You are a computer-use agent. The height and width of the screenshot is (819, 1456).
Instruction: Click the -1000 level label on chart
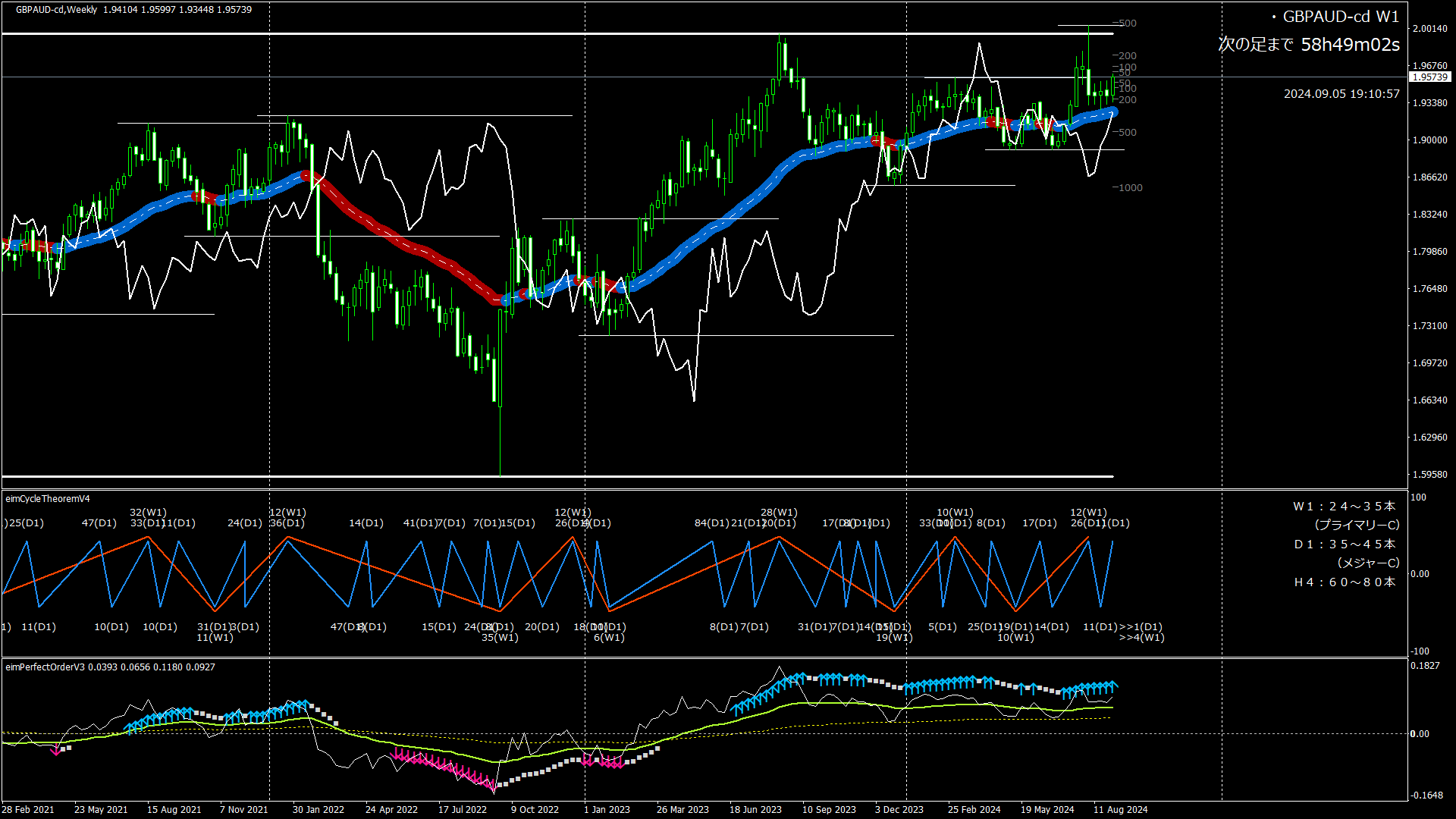(1128, 188)
